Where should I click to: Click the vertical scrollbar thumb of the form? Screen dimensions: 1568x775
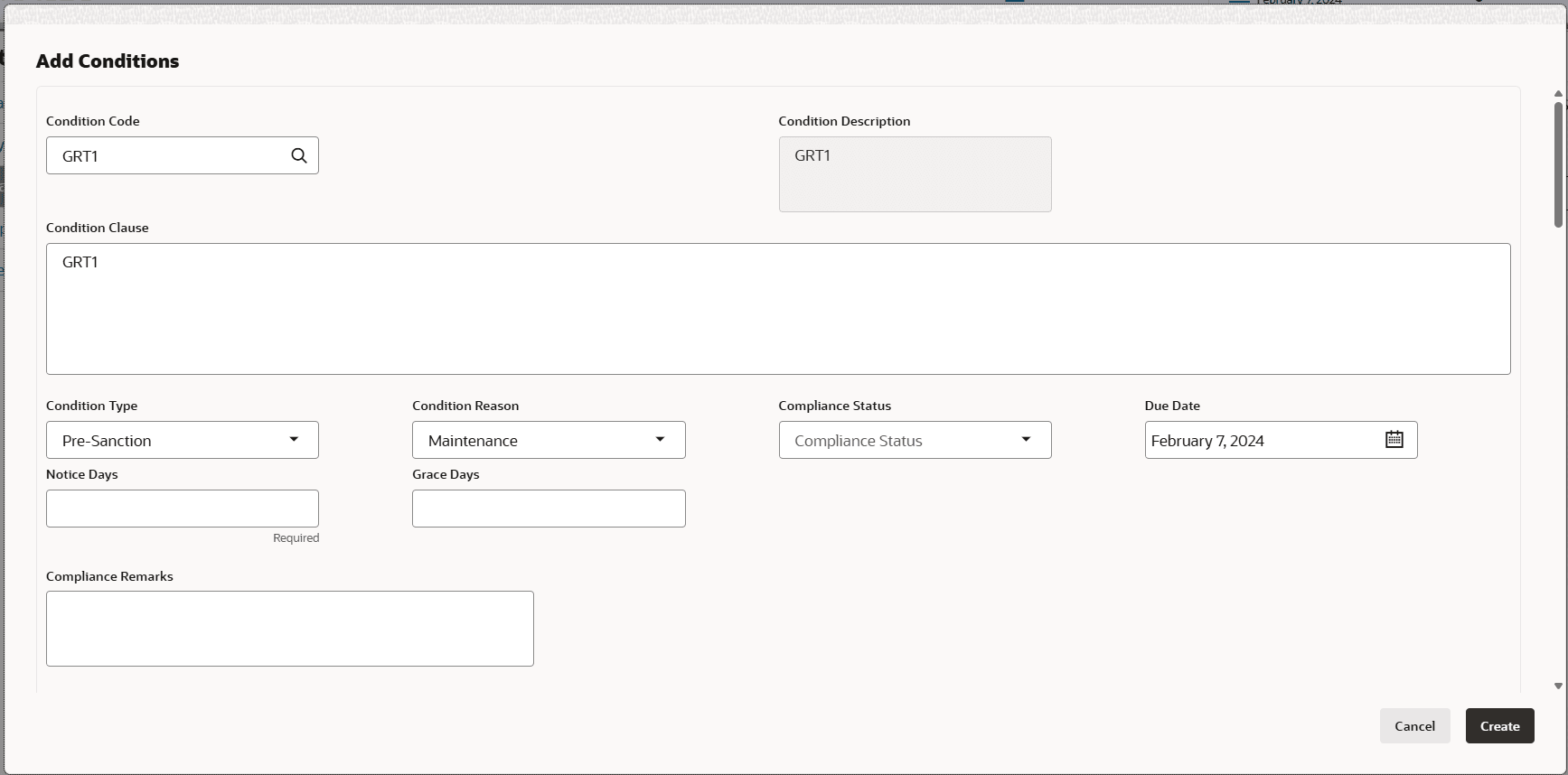pyautogui.click(x=1558, y=164)
